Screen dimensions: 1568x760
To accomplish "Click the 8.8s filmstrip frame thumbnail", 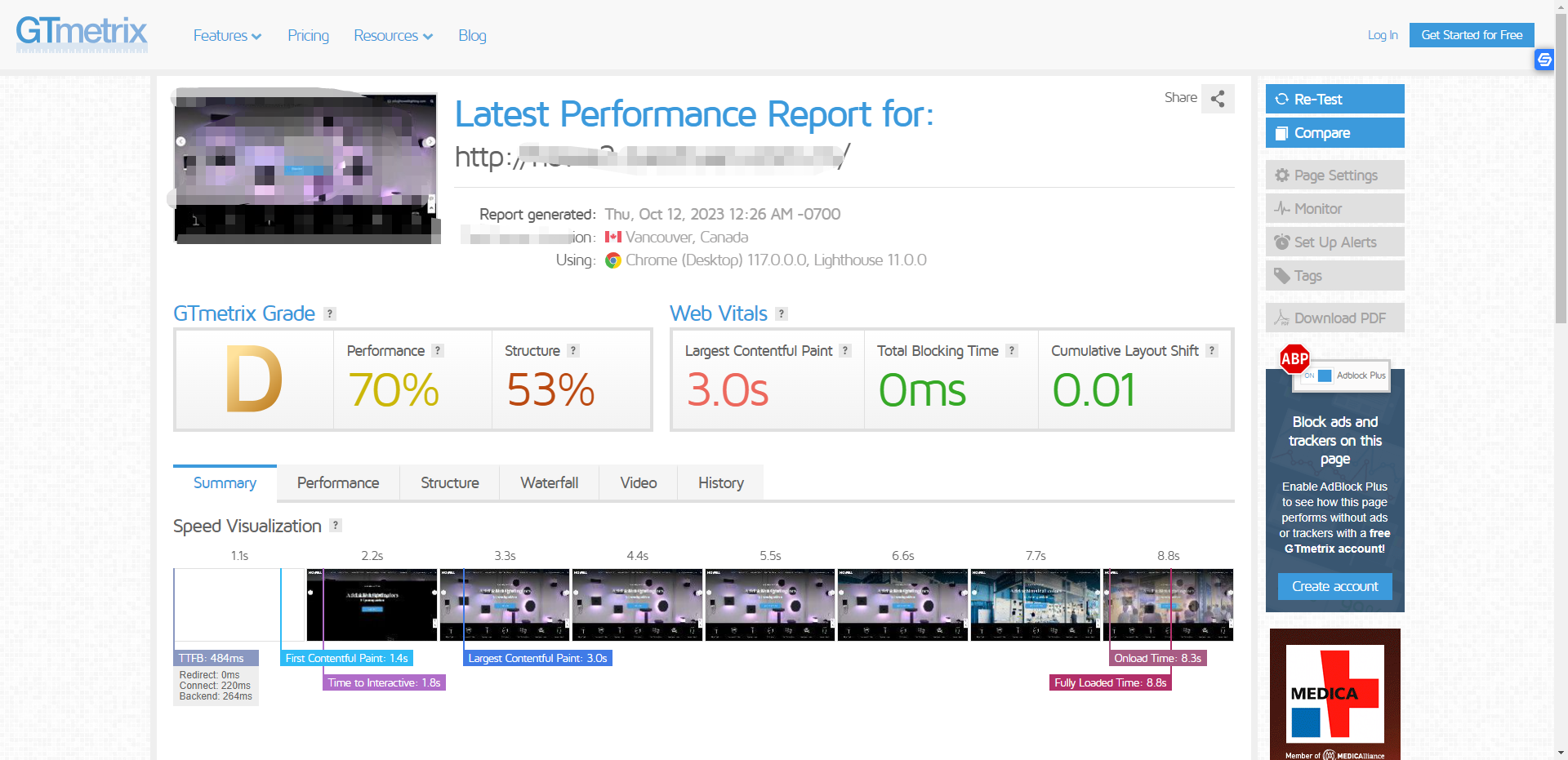I will coord(1168,605).
